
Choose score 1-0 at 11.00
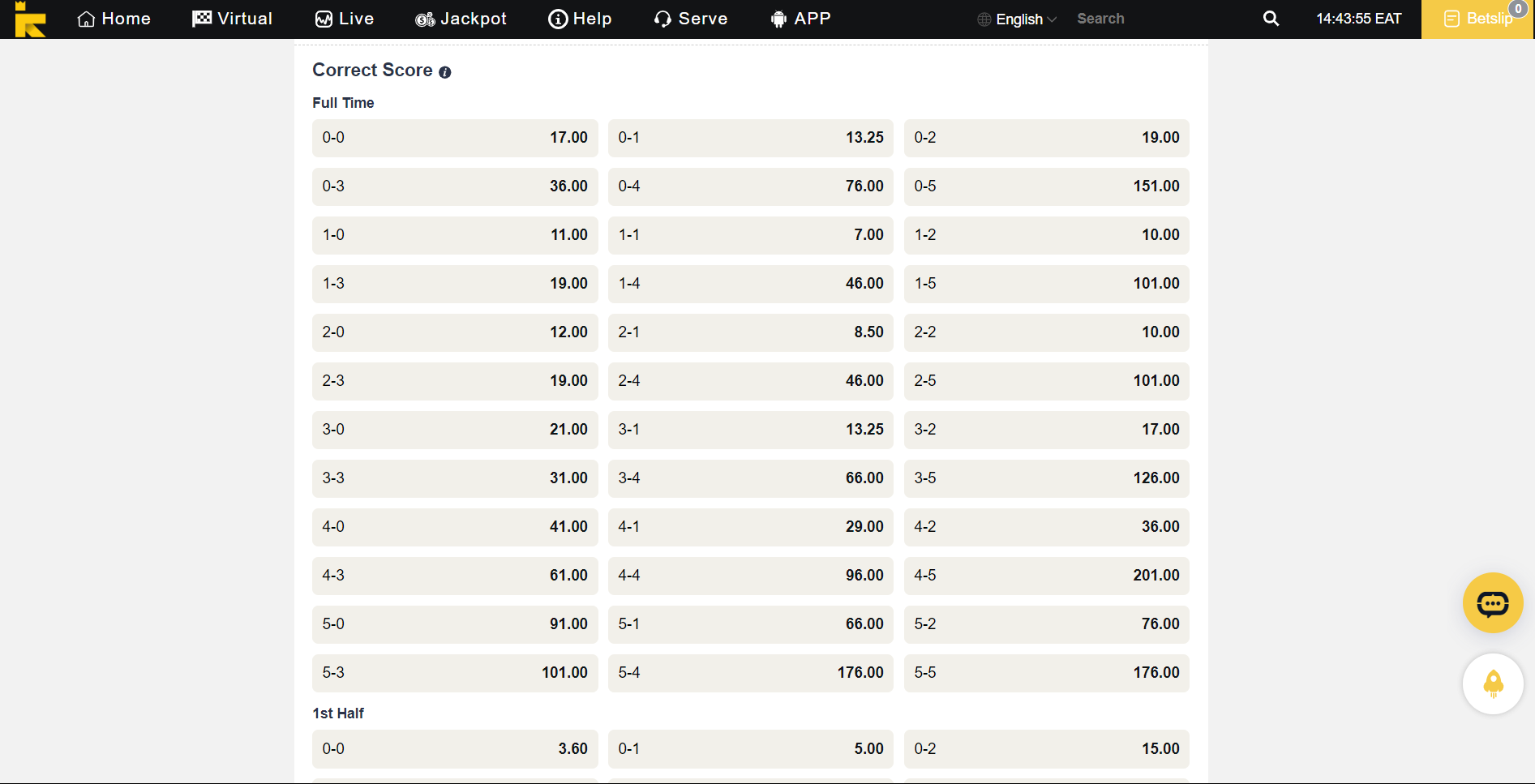455,235
